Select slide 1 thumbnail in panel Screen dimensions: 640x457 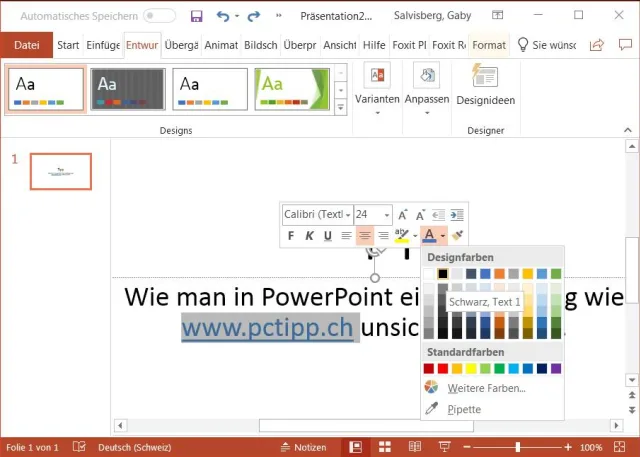[61, 172]
